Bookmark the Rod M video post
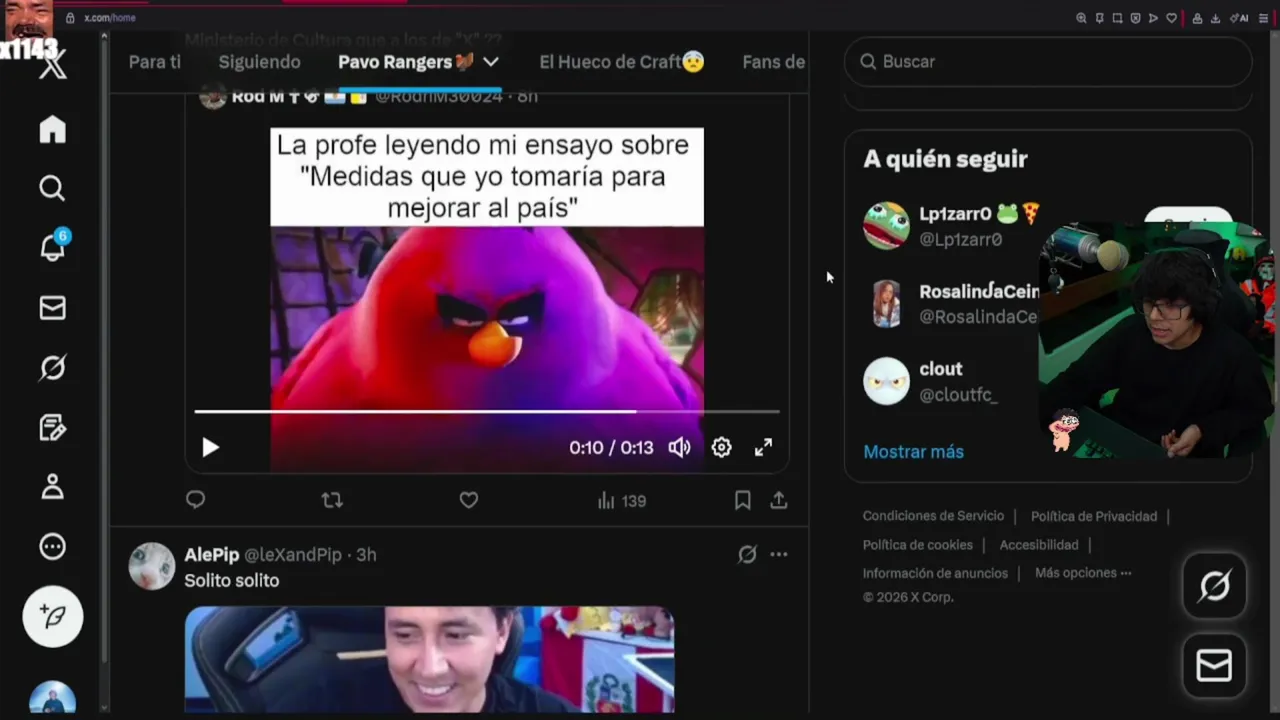The image size is (1280, 720). (x=742, y=500)
